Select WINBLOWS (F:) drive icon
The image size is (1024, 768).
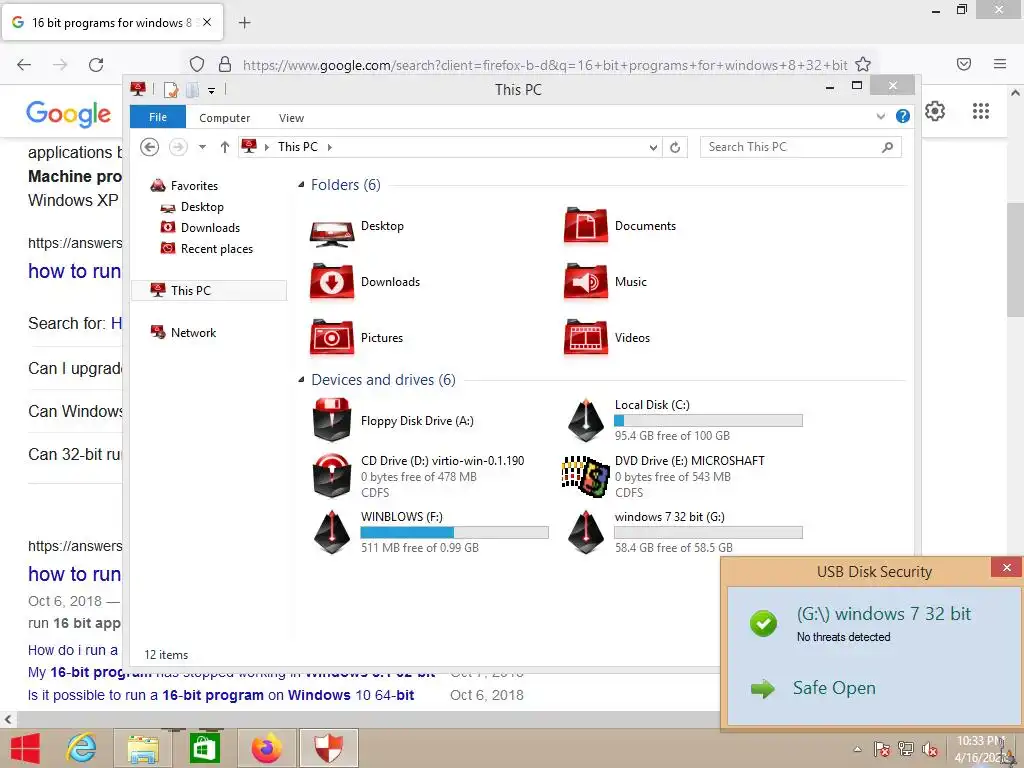pyautogui.click(x=332, y=532)
